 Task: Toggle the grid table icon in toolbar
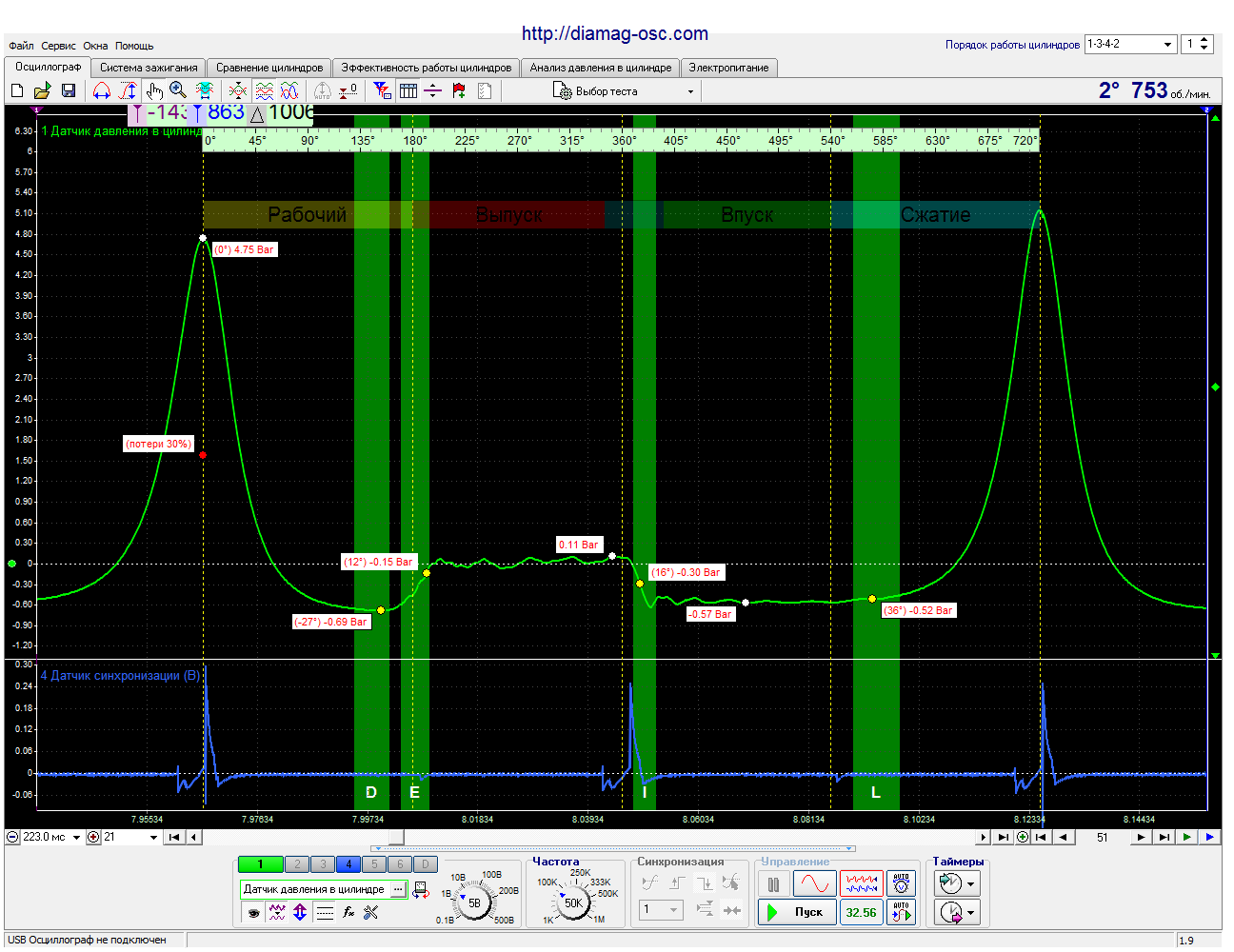coord(408,90)
